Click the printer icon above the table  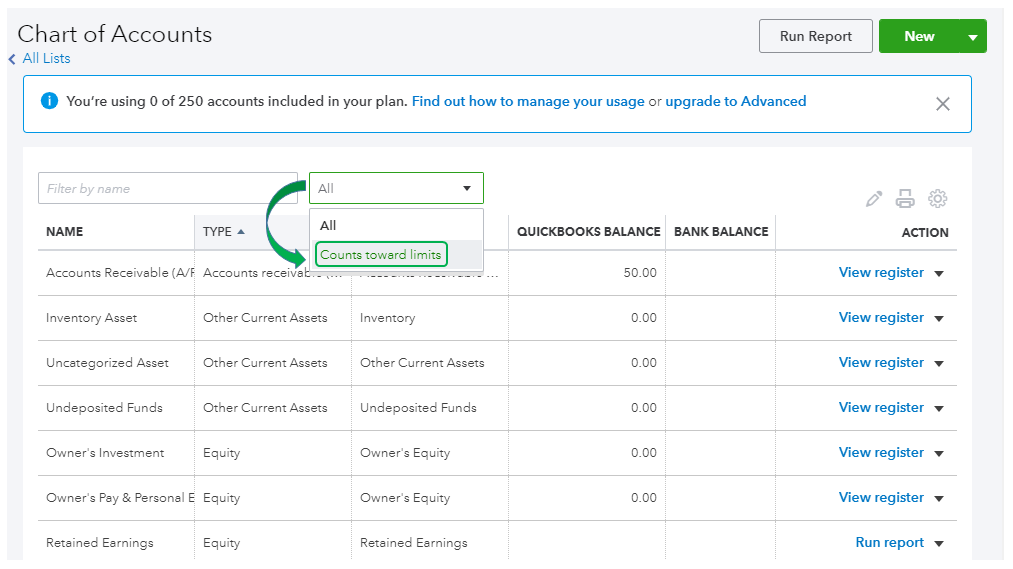point(905,199)
